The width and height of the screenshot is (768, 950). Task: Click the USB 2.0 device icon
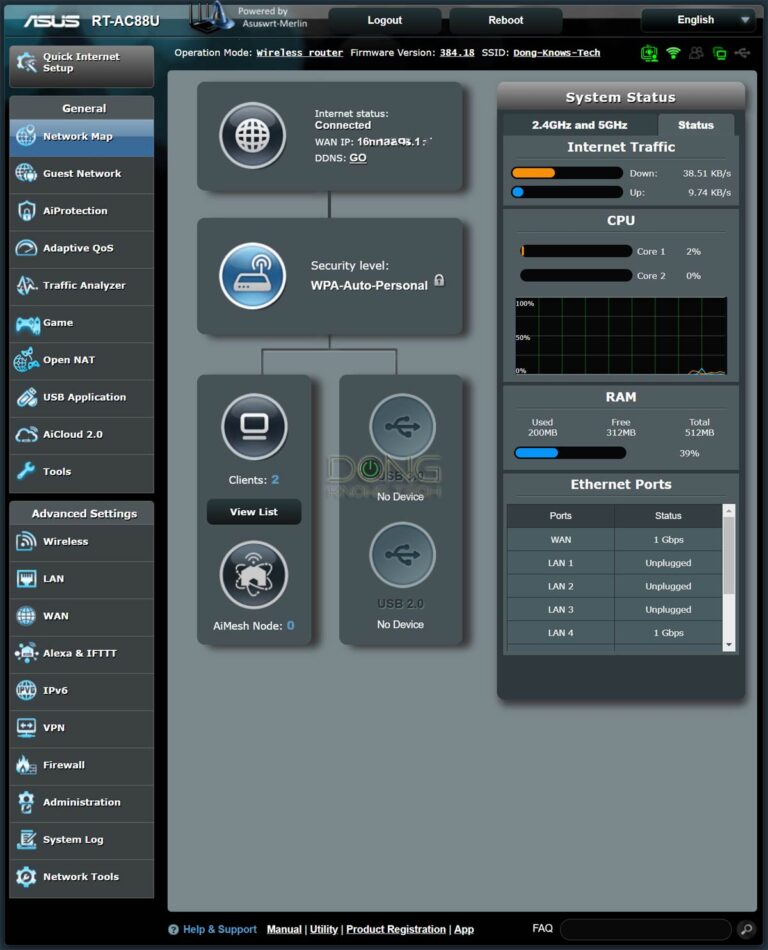pyautogui.click(x=402, y=554)
